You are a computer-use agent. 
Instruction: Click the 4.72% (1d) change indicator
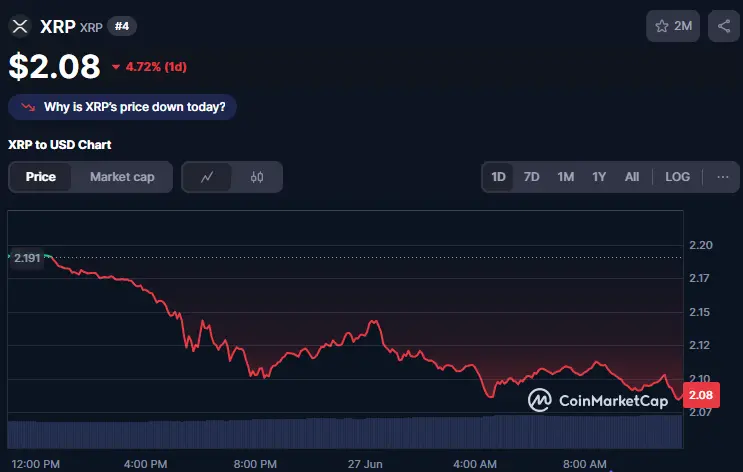150,67
